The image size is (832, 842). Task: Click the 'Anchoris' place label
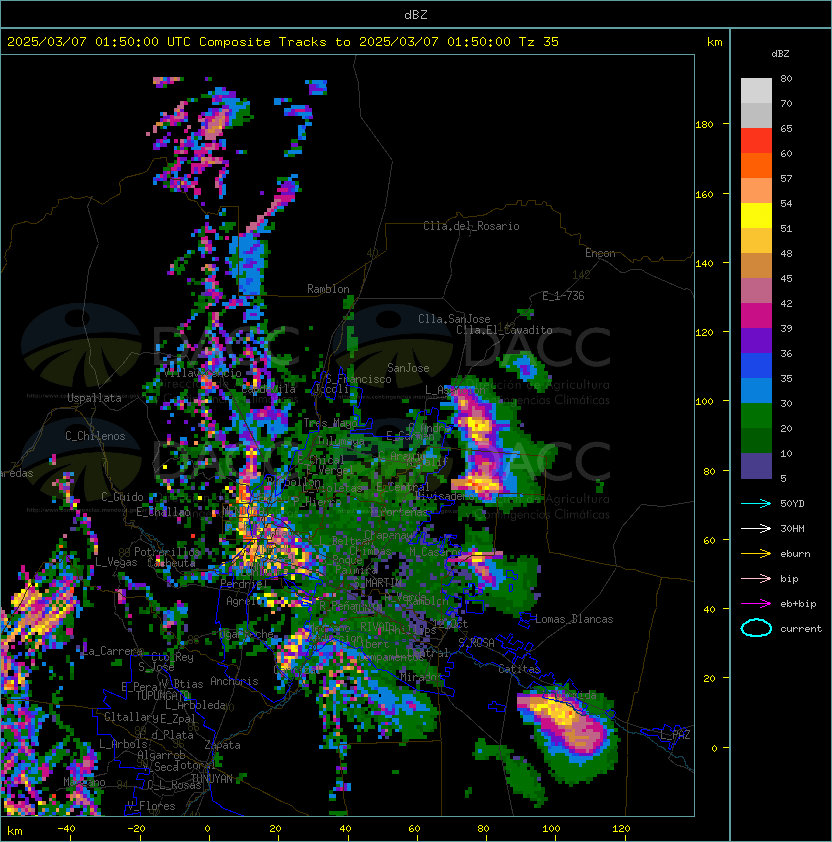pyautogui.click(x=234, y=681)
